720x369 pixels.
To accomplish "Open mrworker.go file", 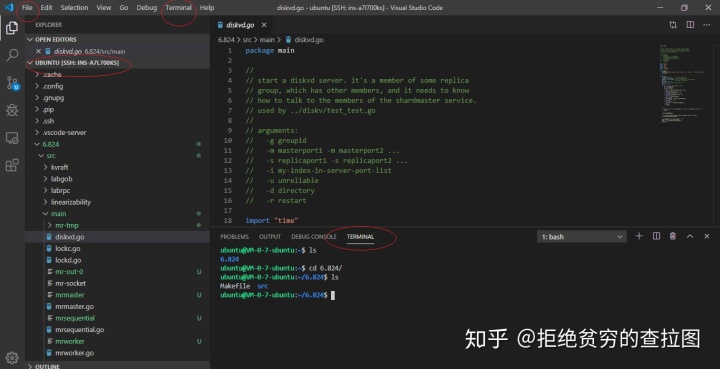I will 118,353.
